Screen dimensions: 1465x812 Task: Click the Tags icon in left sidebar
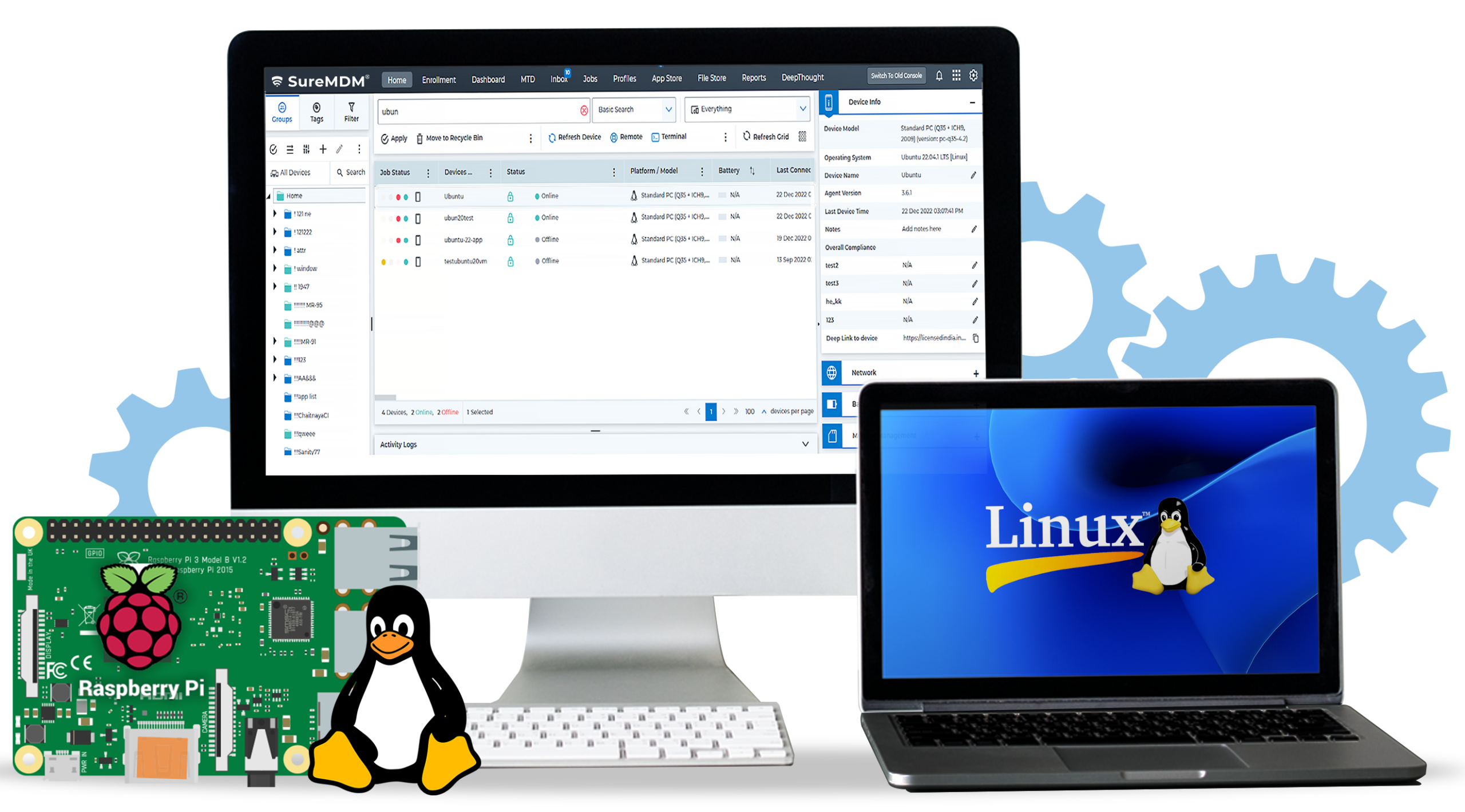tap(316, 112)
